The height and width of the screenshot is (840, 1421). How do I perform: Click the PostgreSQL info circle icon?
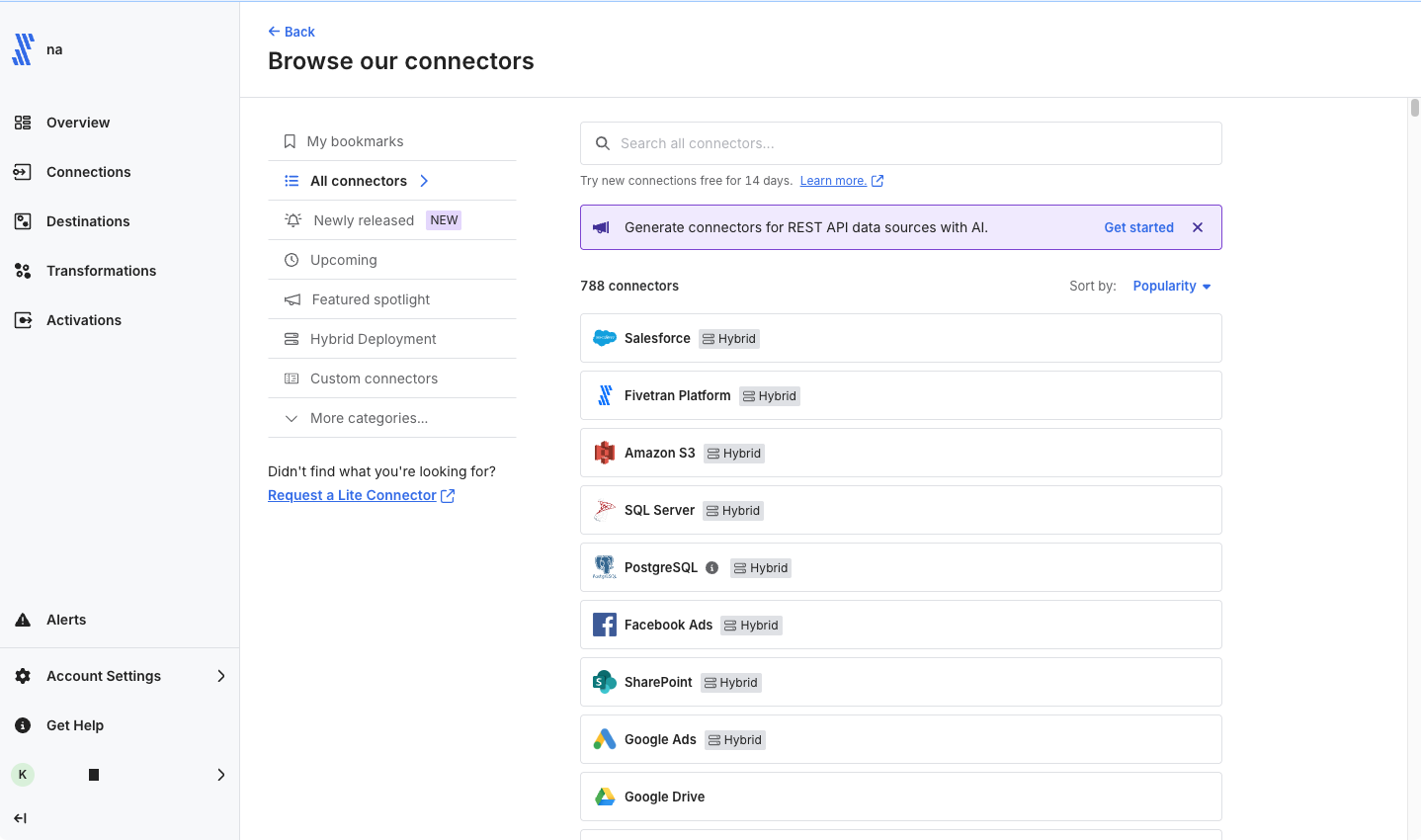(x=711, y=567)
